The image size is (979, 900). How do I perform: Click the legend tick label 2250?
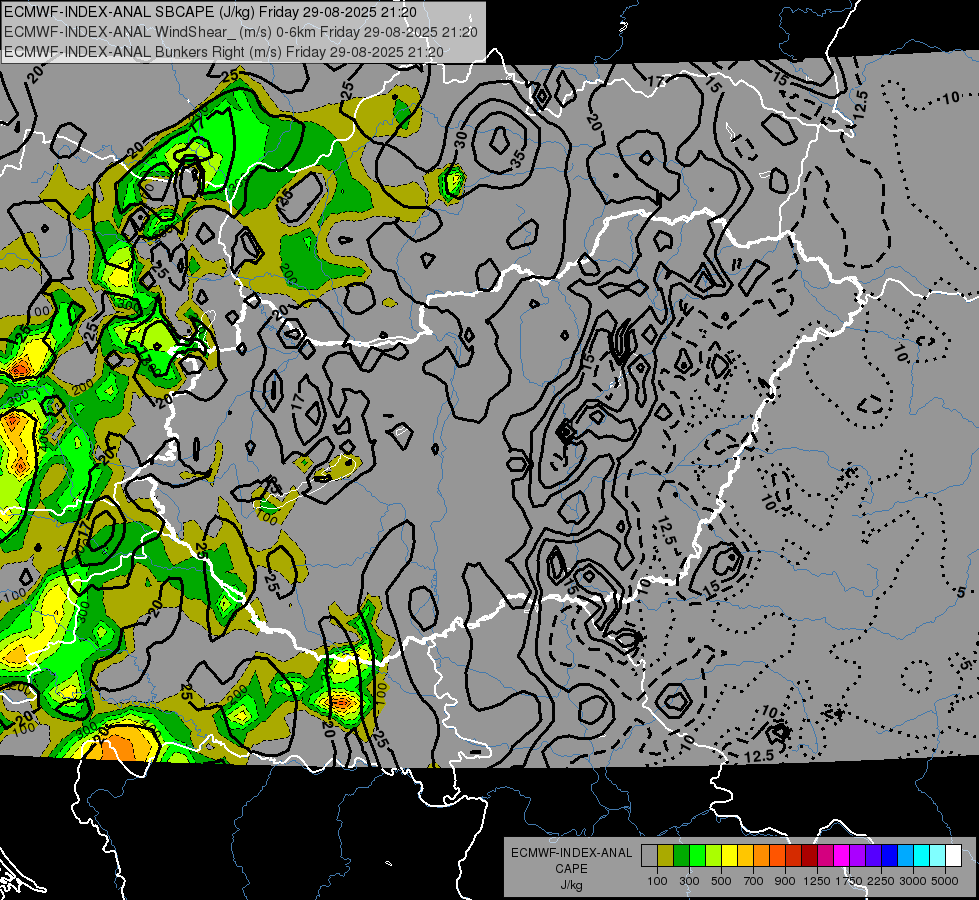click(x=882, y=881)
